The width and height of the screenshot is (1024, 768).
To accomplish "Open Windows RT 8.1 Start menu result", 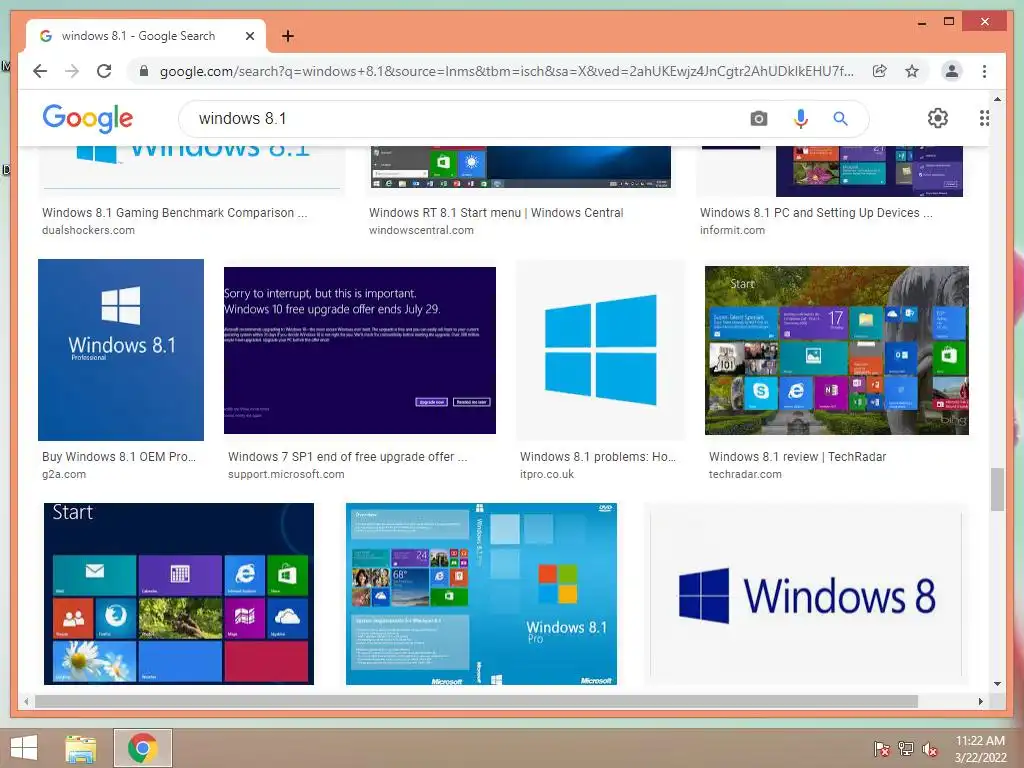I will pyautogui.click(x=496, y=213).
